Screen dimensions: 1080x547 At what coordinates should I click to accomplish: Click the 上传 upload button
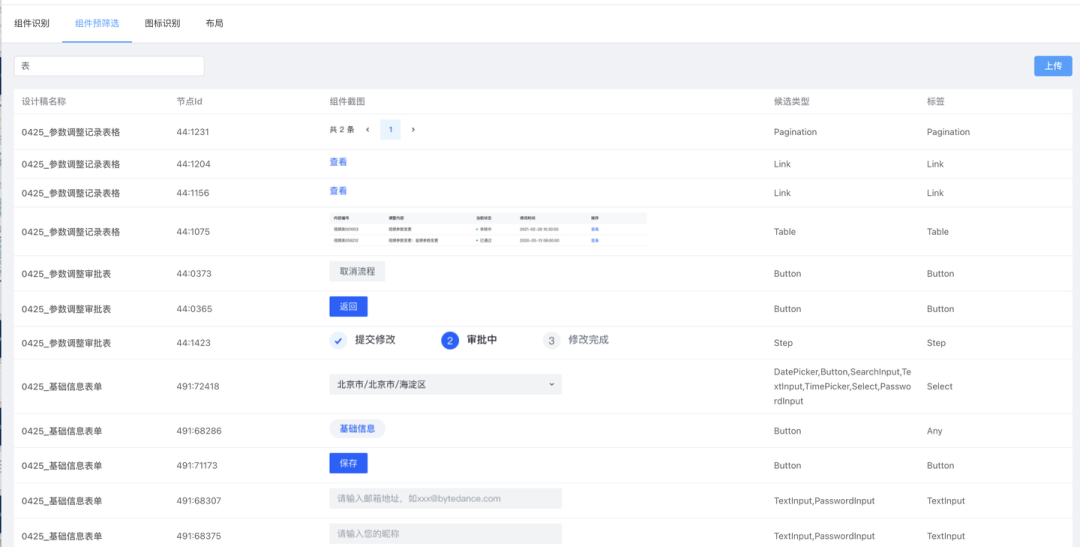pyautogui.click(x=1052, y=66)
